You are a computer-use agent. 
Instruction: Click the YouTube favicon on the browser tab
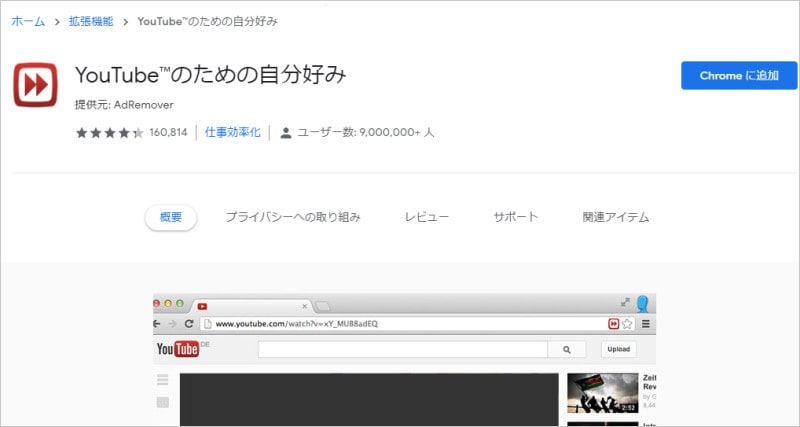pos(203,307)
